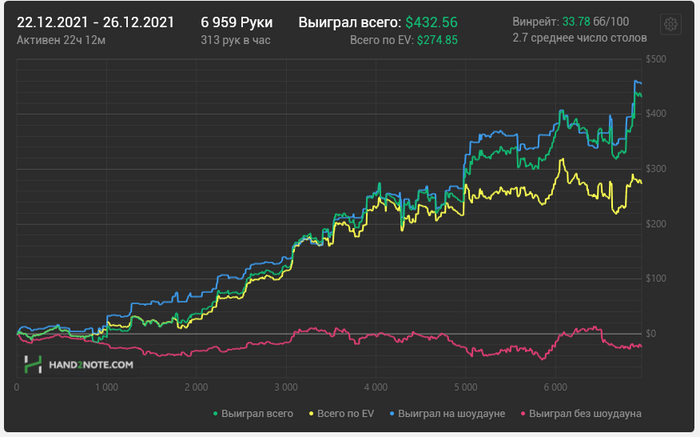Click the 'Выиграл всего:' heading label

pos(350,22)
